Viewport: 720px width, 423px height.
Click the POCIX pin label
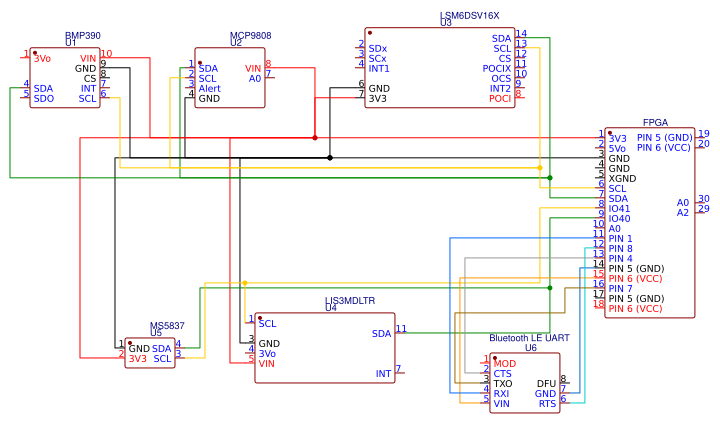click(497, 68)
